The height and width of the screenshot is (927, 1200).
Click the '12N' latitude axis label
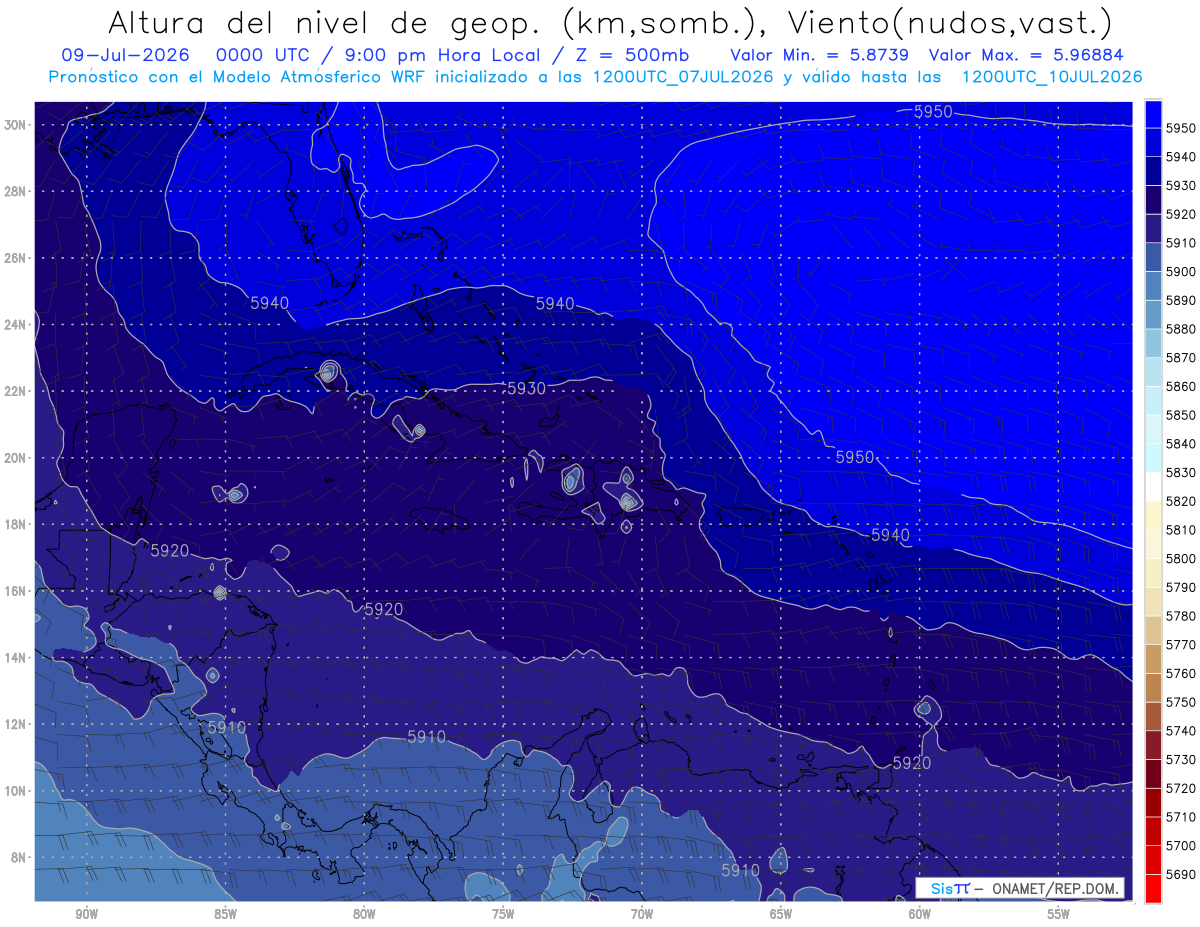14,724
